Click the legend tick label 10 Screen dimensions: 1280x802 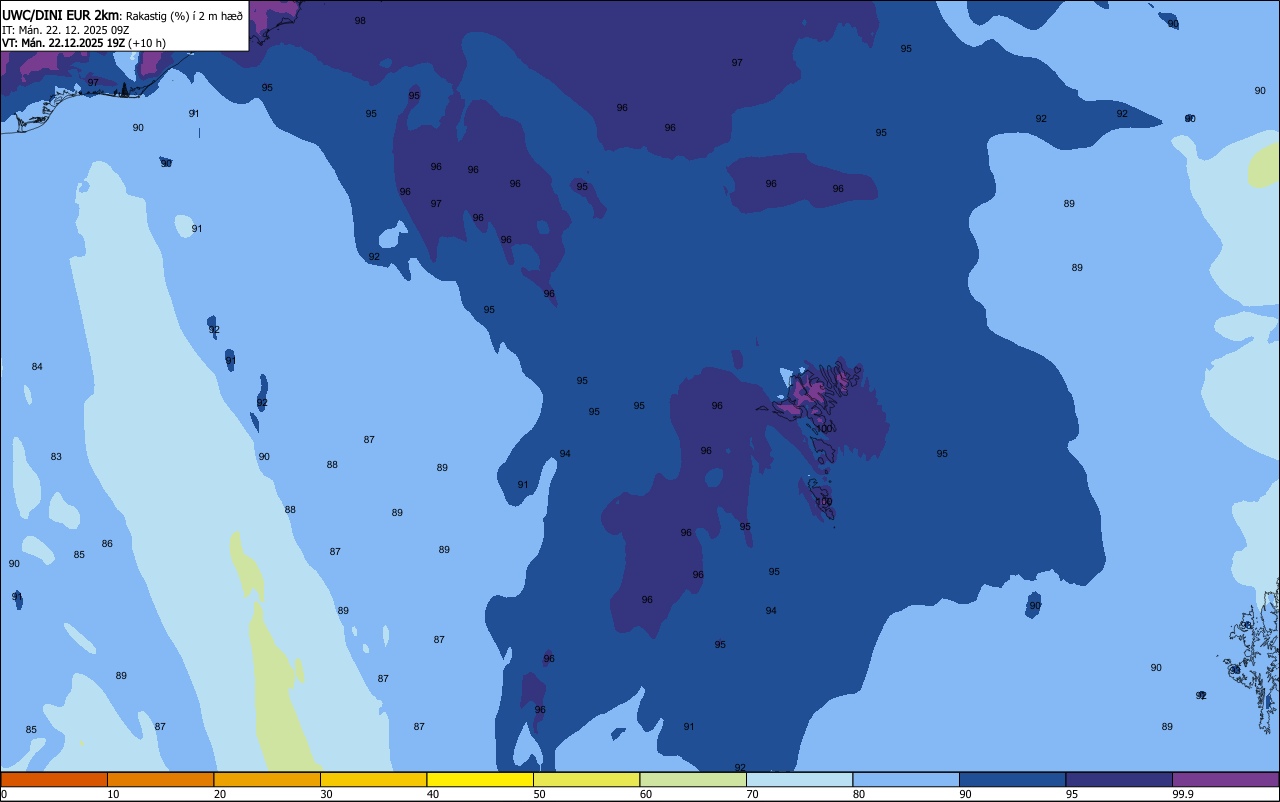pos(113,794)
